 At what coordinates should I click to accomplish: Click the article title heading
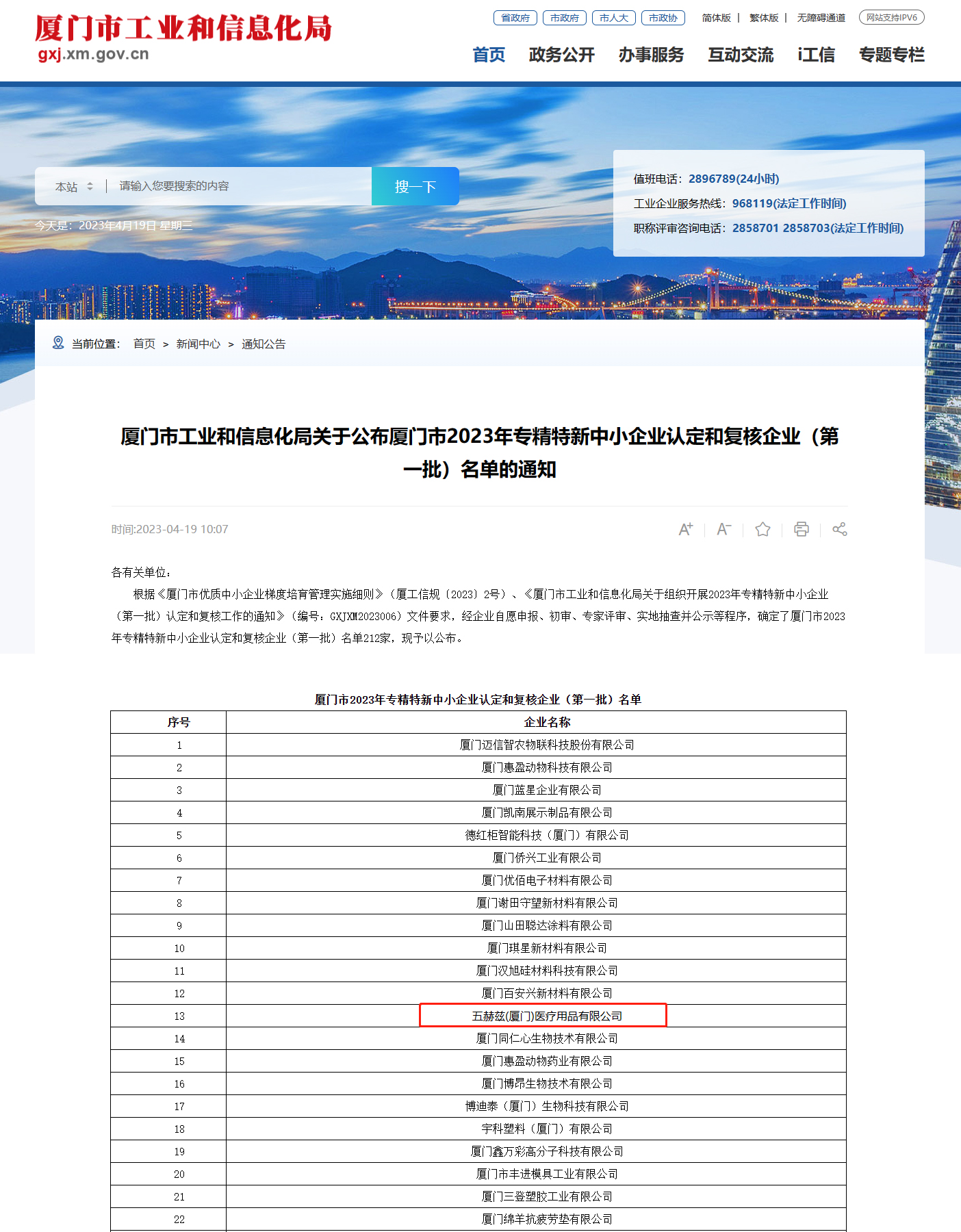pyautogui.click(x=480, y=452)
